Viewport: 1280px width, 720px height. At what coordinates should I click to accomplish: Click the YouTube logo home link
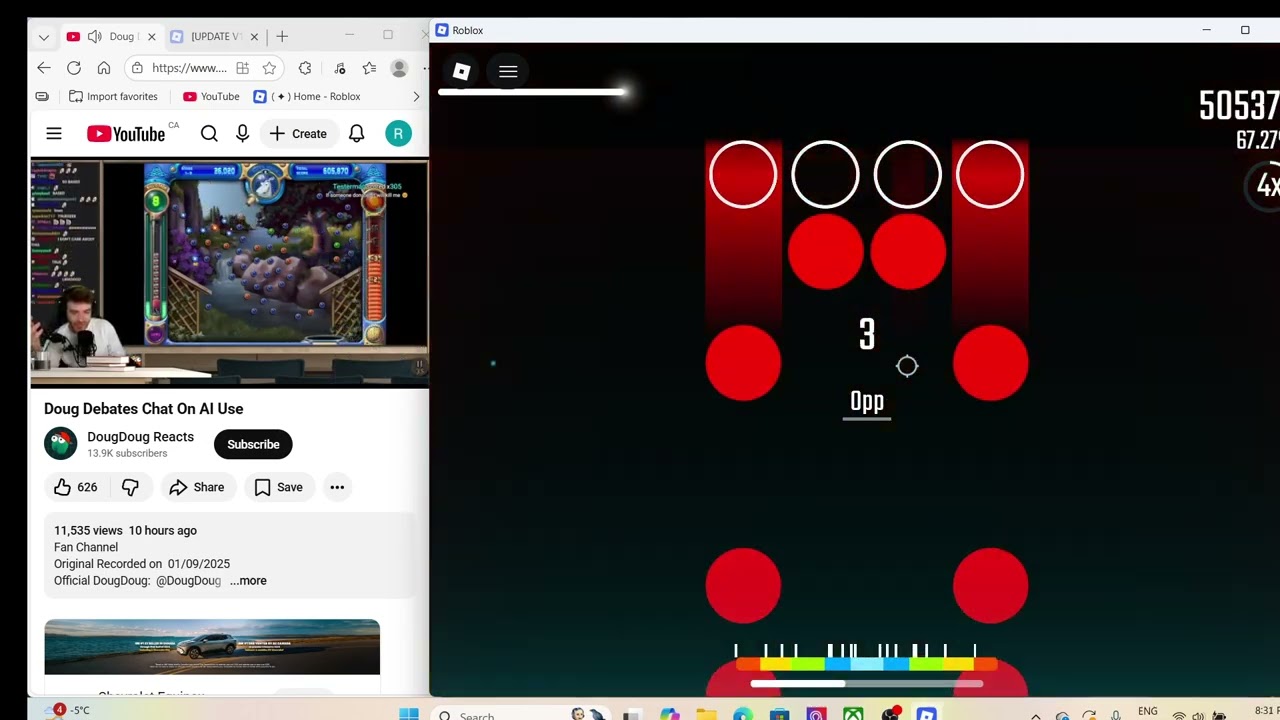click(126, 134)
